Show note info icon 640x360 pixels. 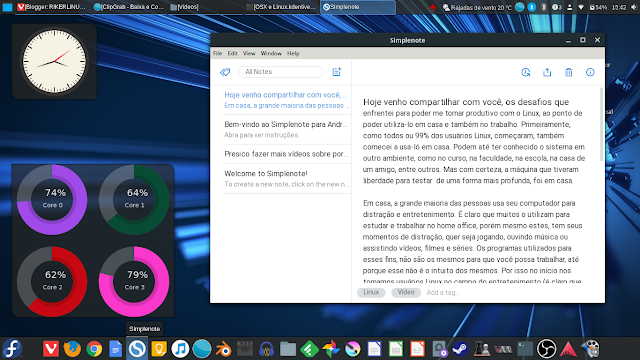pos(590,72)
